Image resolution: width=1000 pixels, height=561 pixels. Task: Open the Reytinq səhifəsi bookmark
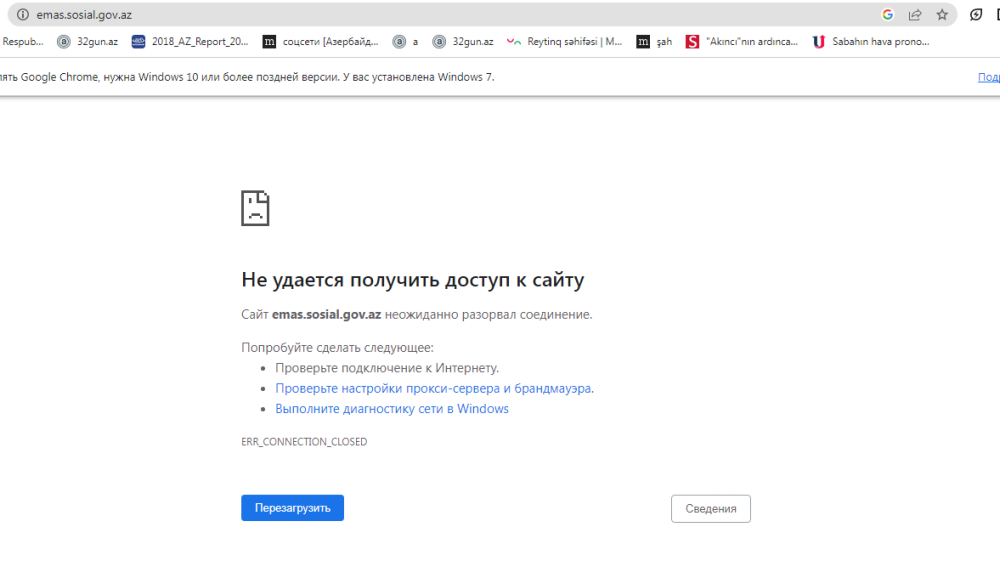click(x=564, y=42)
